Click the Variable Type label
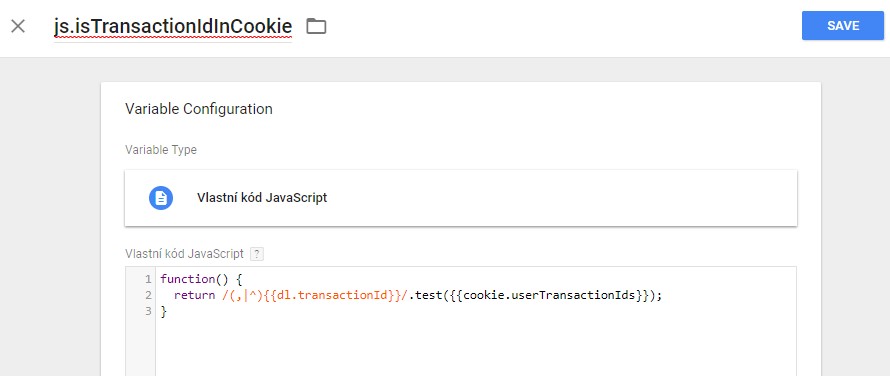Screen dimensions: 890x376 point(161,150)
